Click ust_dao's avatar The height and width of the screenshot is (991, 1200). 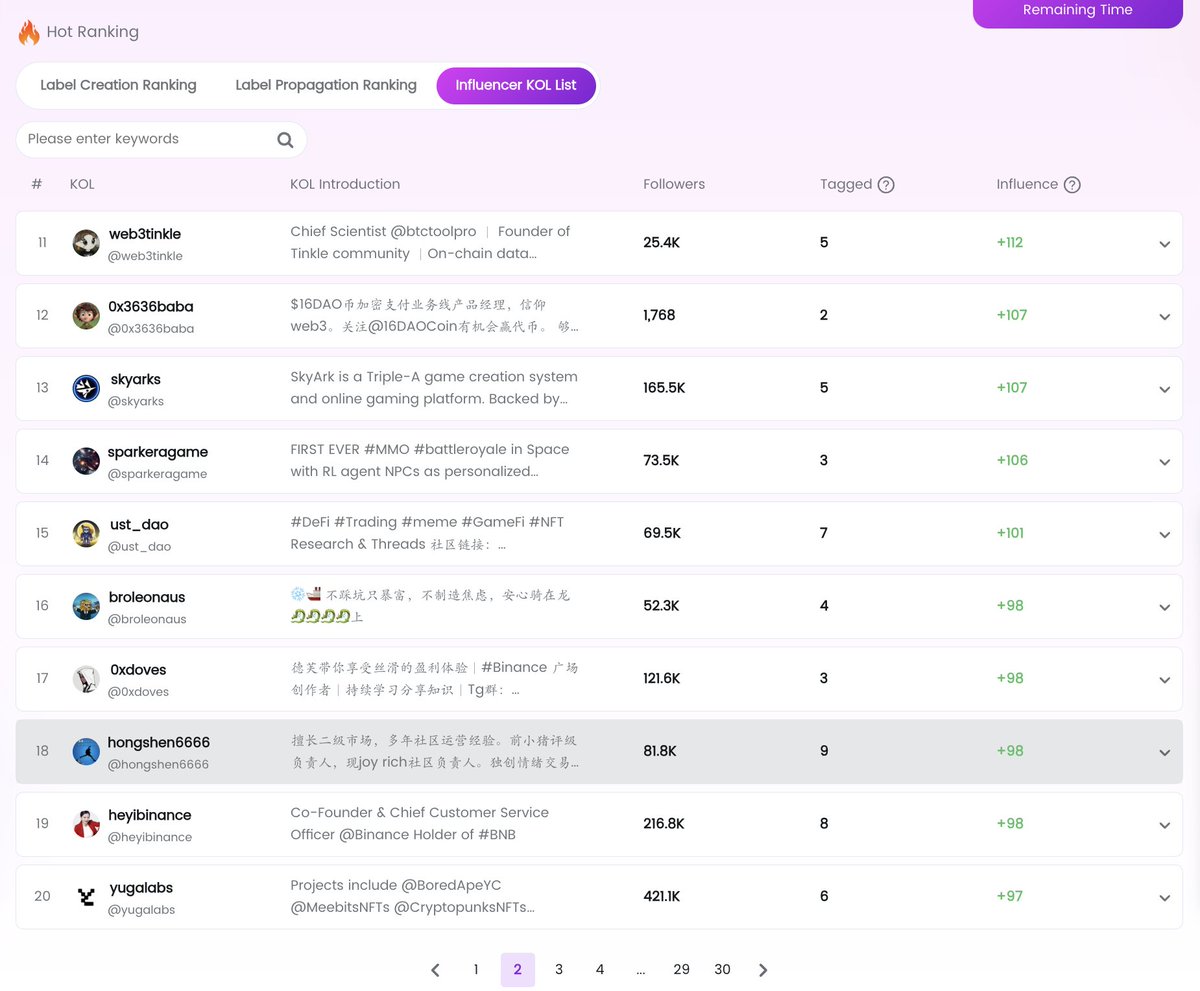(86, 534)
